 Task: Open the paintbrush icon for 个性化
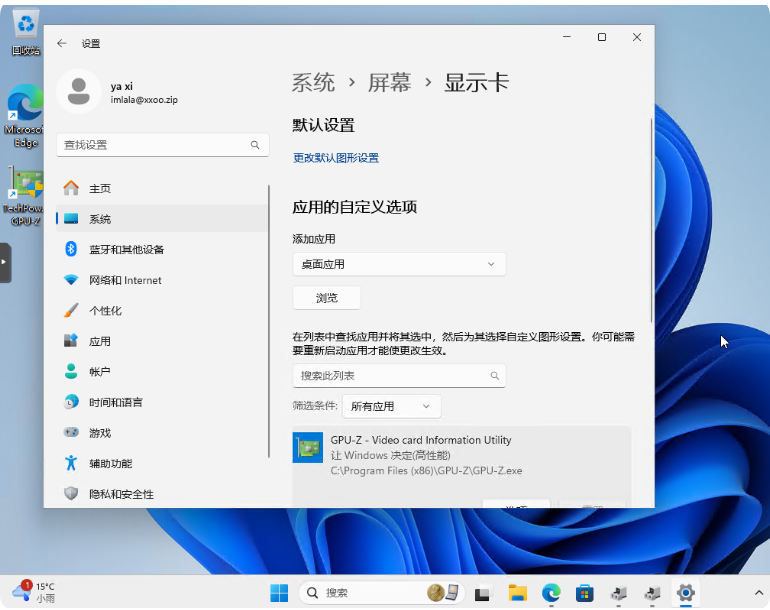click(71, 310)
